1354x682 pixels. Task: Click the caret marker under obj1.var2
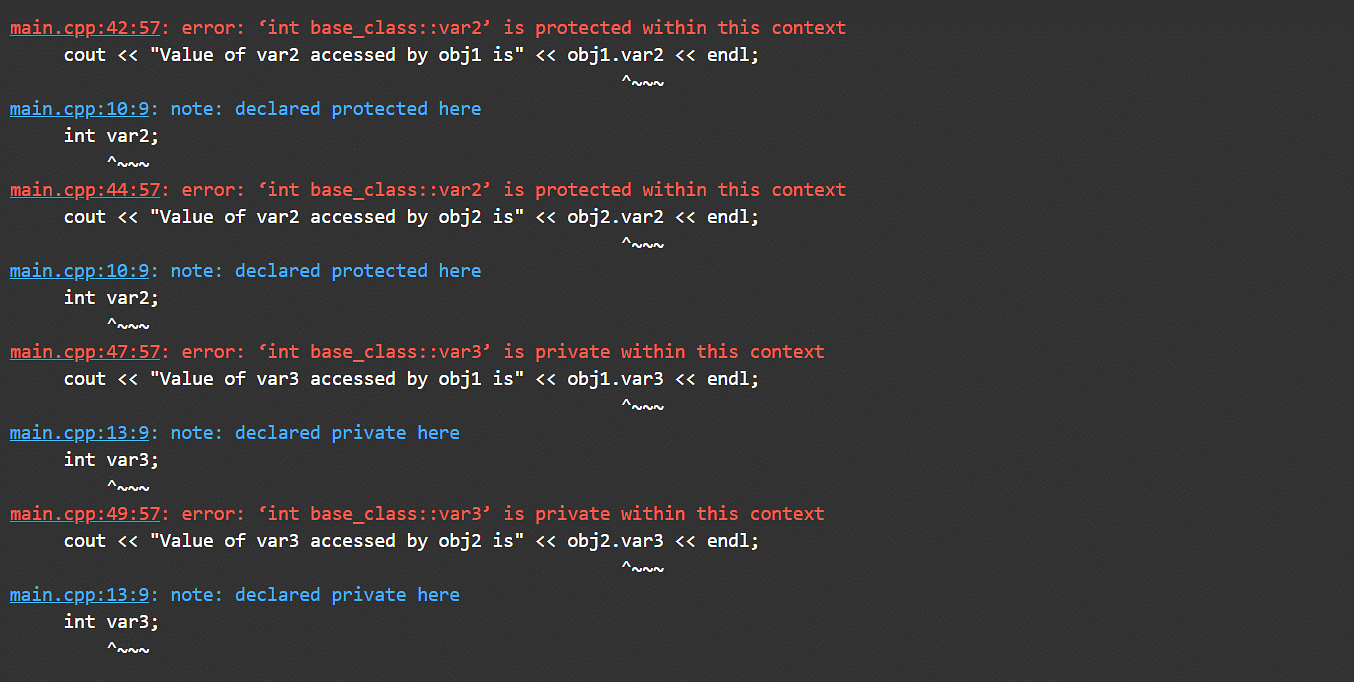642,82
